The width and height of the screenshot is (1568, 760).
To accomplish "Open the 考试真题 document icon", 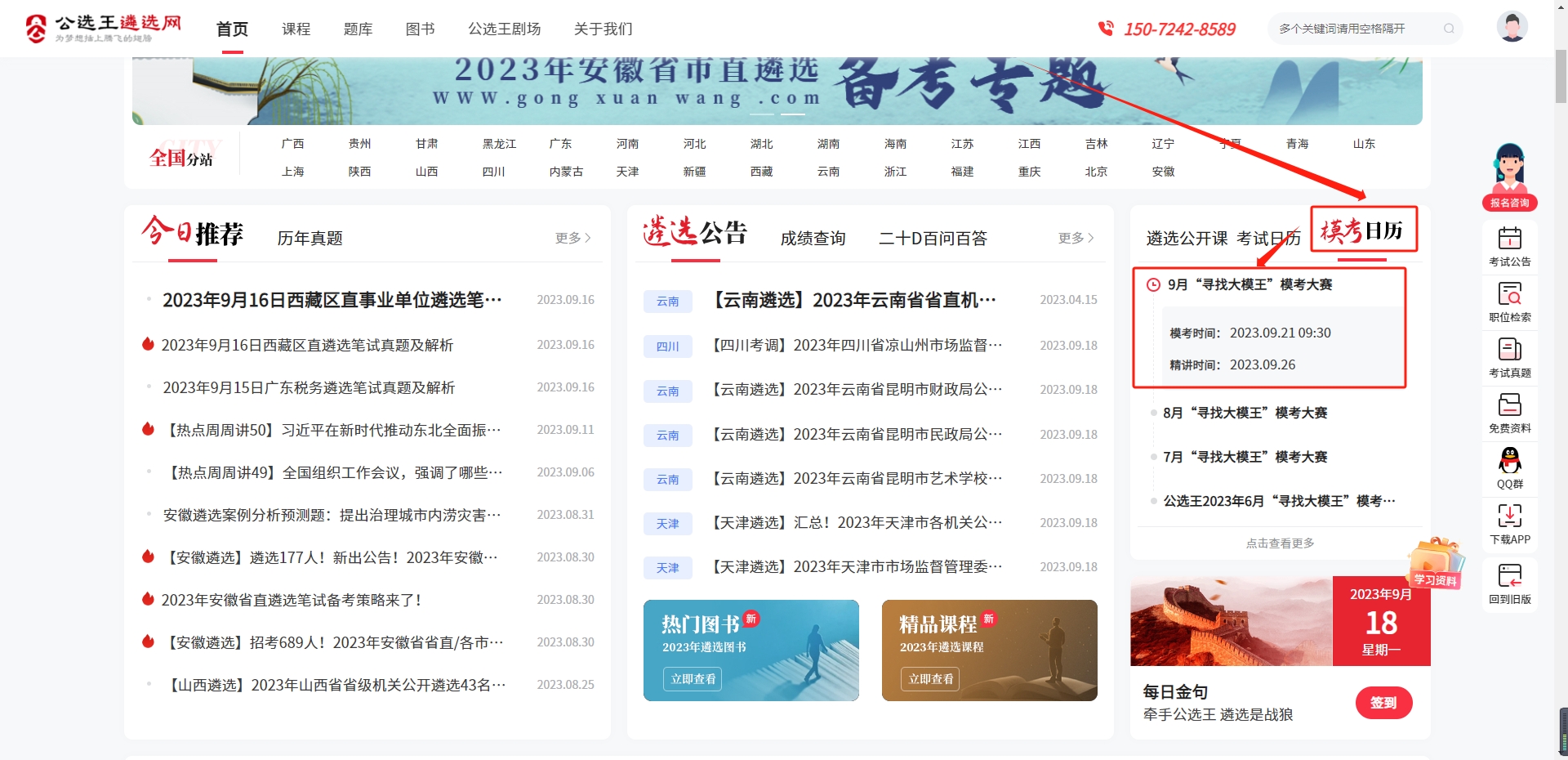I will pyautogui.click(x=1509, y=350).
